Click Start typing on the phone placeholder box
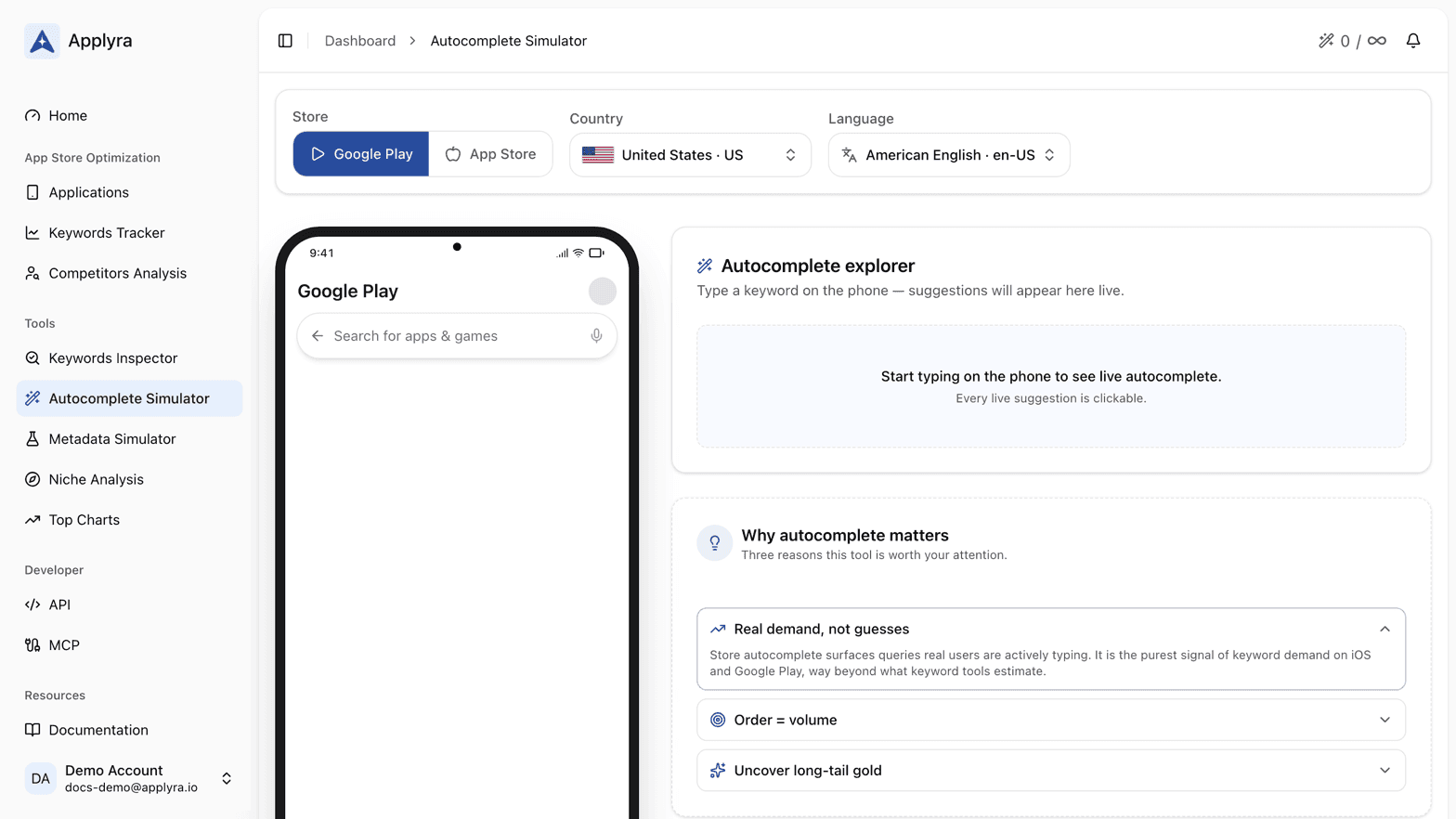Viewport: 1456px width, 819px height. [1051, 386]
